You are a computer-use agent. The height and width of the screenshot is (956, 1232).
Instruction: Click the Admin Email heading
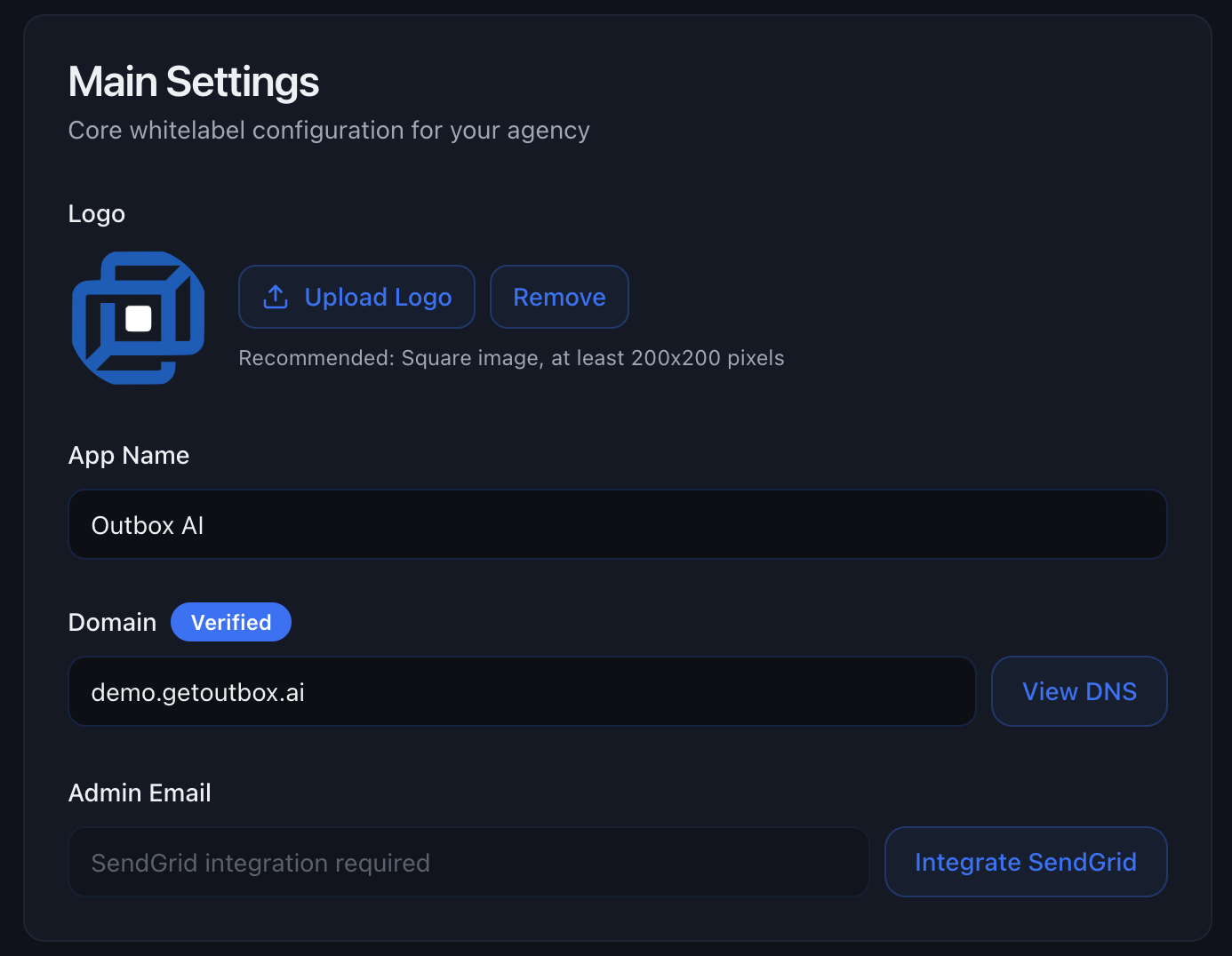click(x=140, y=793)
